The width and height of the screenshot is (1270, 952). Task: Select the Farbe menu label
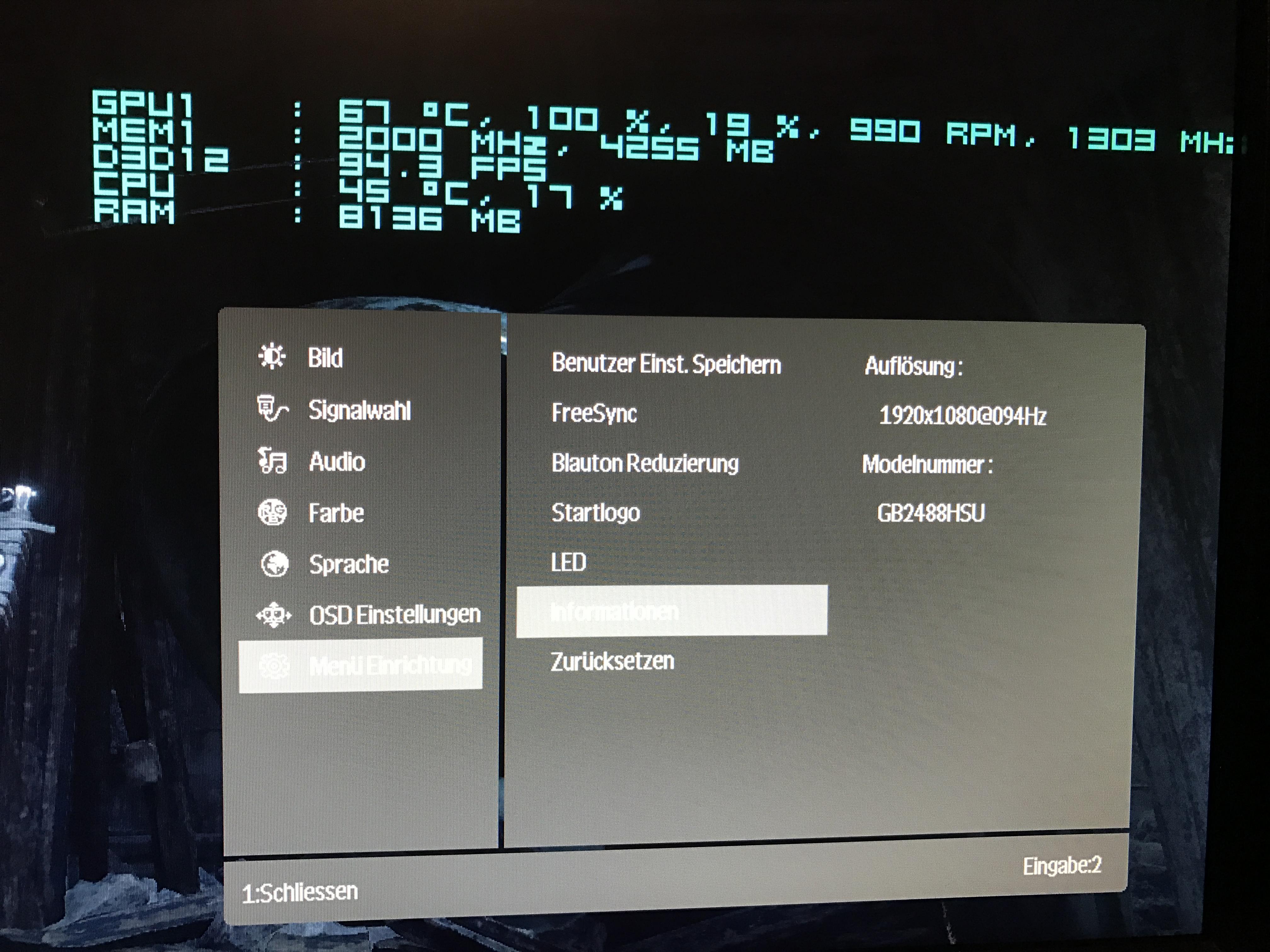point(336,513)
